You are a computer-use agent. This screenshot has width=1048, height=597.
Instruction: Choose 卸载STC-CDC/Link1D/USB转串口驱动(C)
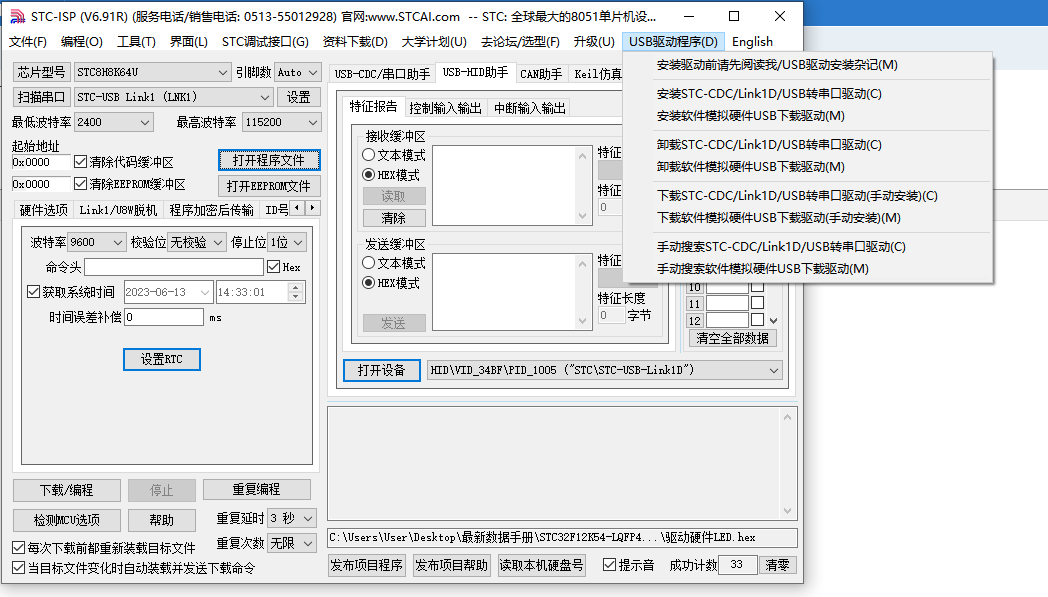(x=769, y=144)
